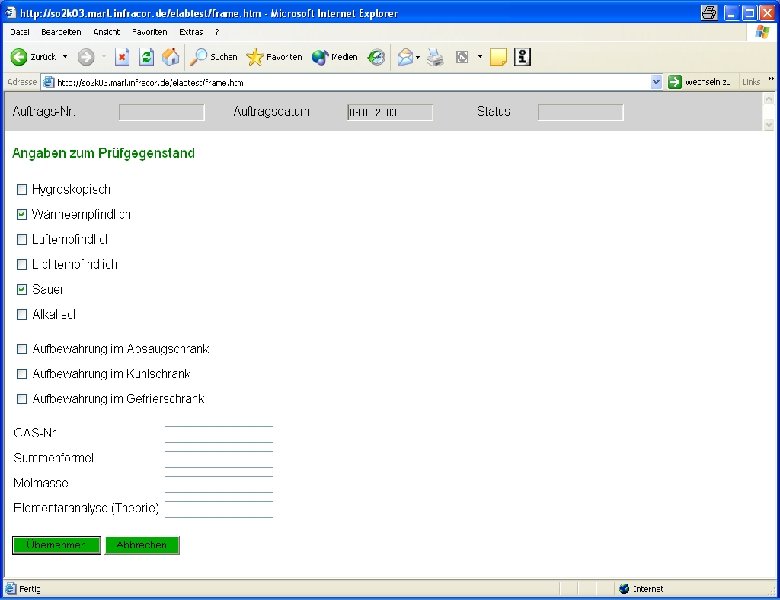The image size is (780, 600).
Task: Click the grey Forward arrow button
Action: tap(86, 57)
